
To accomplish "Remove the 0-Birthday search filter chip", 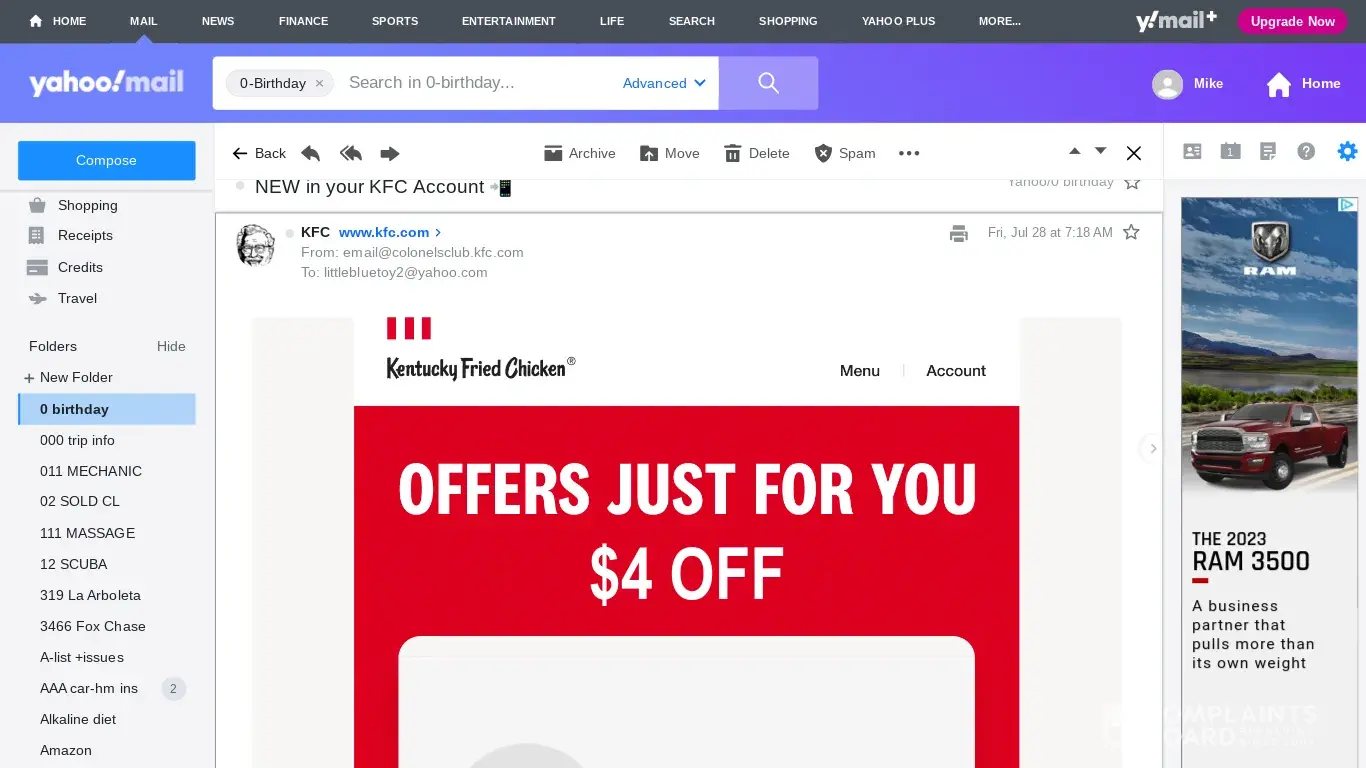I will [319, 83].
